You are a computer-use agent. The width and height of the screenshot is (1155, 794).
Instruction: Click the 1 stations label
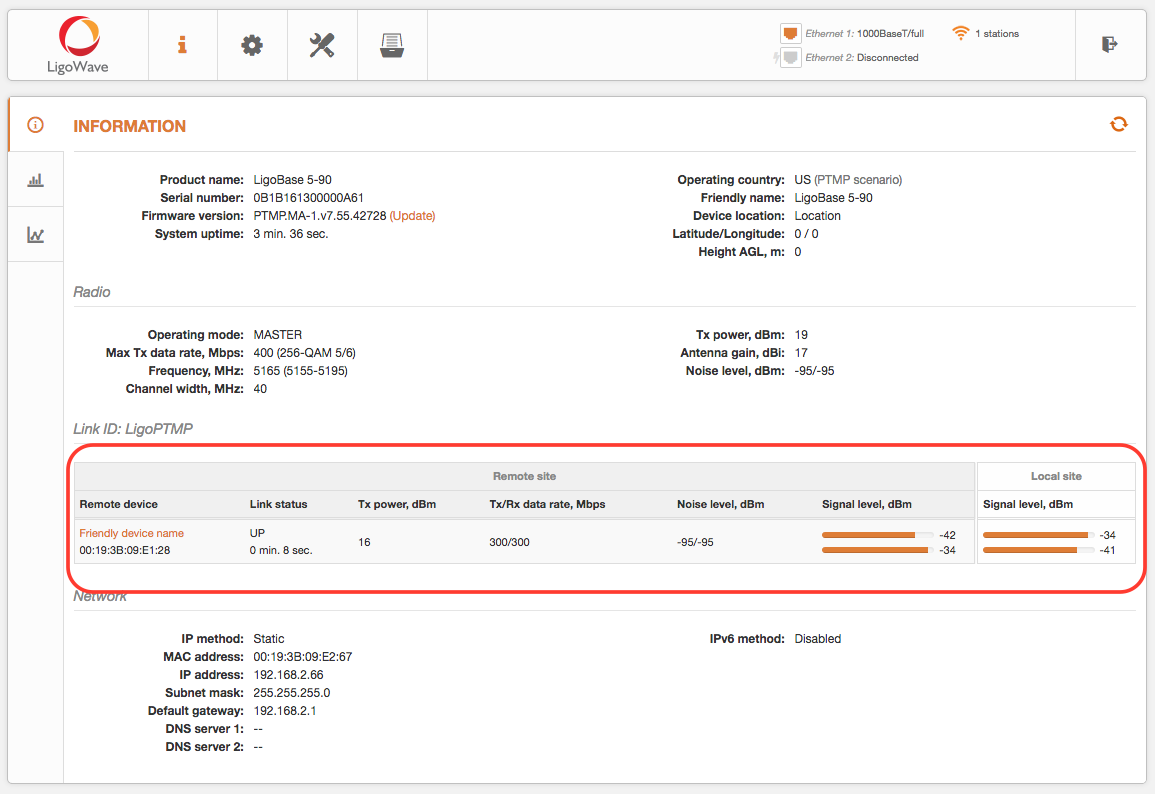[997, 32]
